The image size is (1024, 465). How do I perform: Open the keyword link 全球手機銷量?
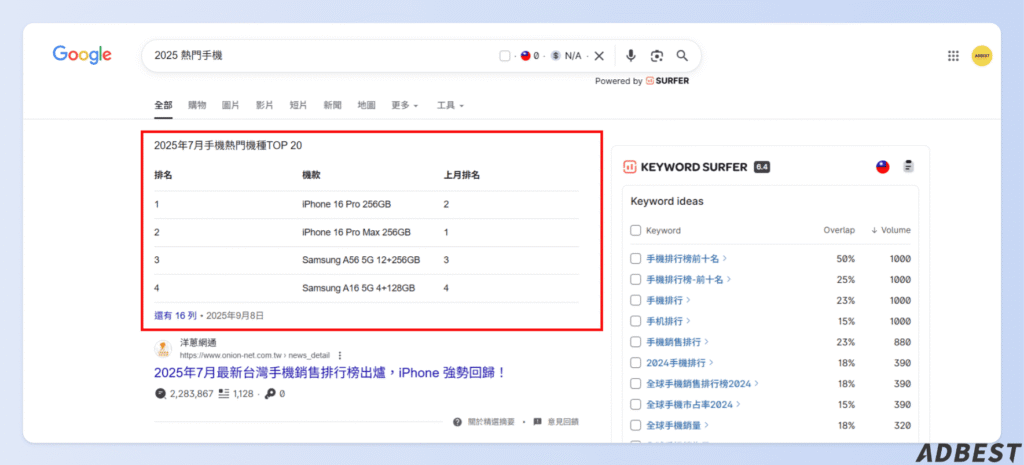pos(678,425)
